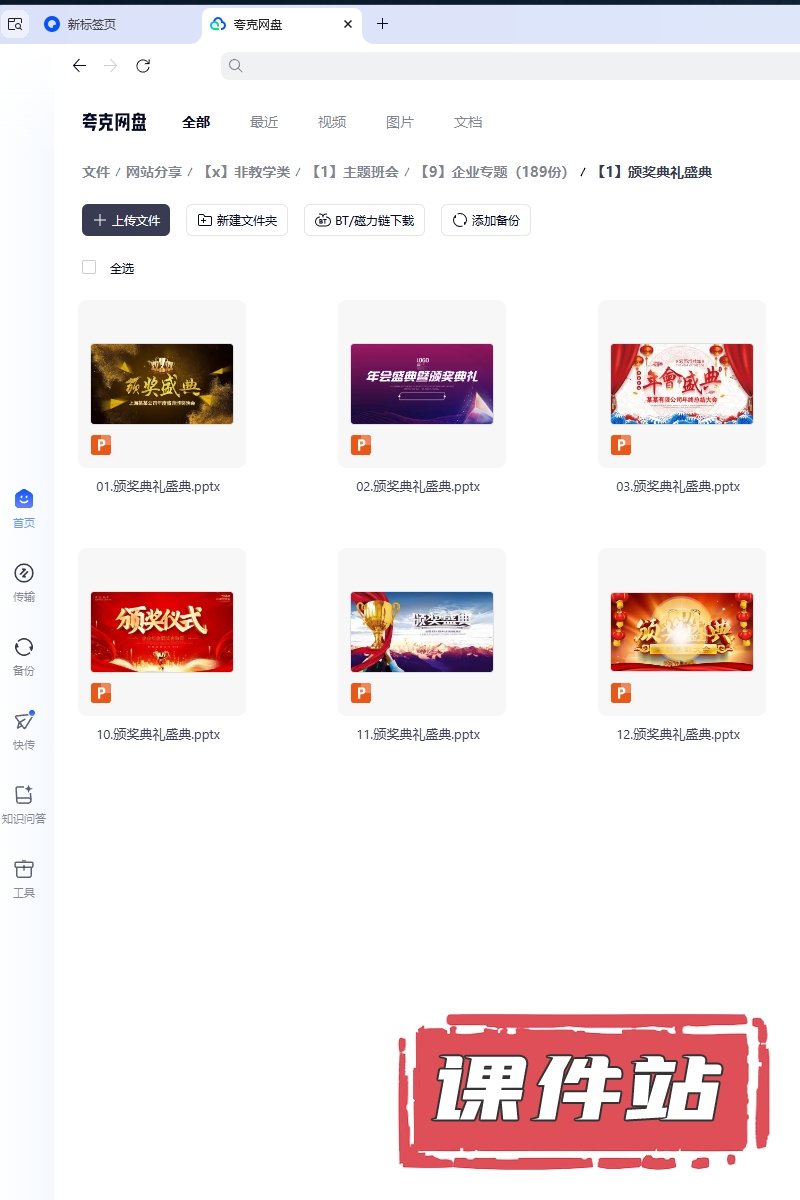Open the 工具 tools sidebar icon
This screenshot has height=1200, width=800.
click(24, 870)
